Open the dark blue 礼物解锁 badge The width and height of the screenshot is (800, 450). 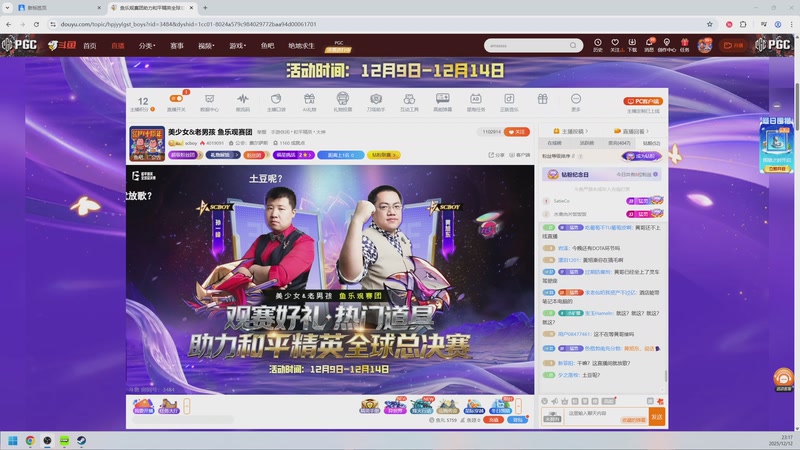tap(223, 155)
